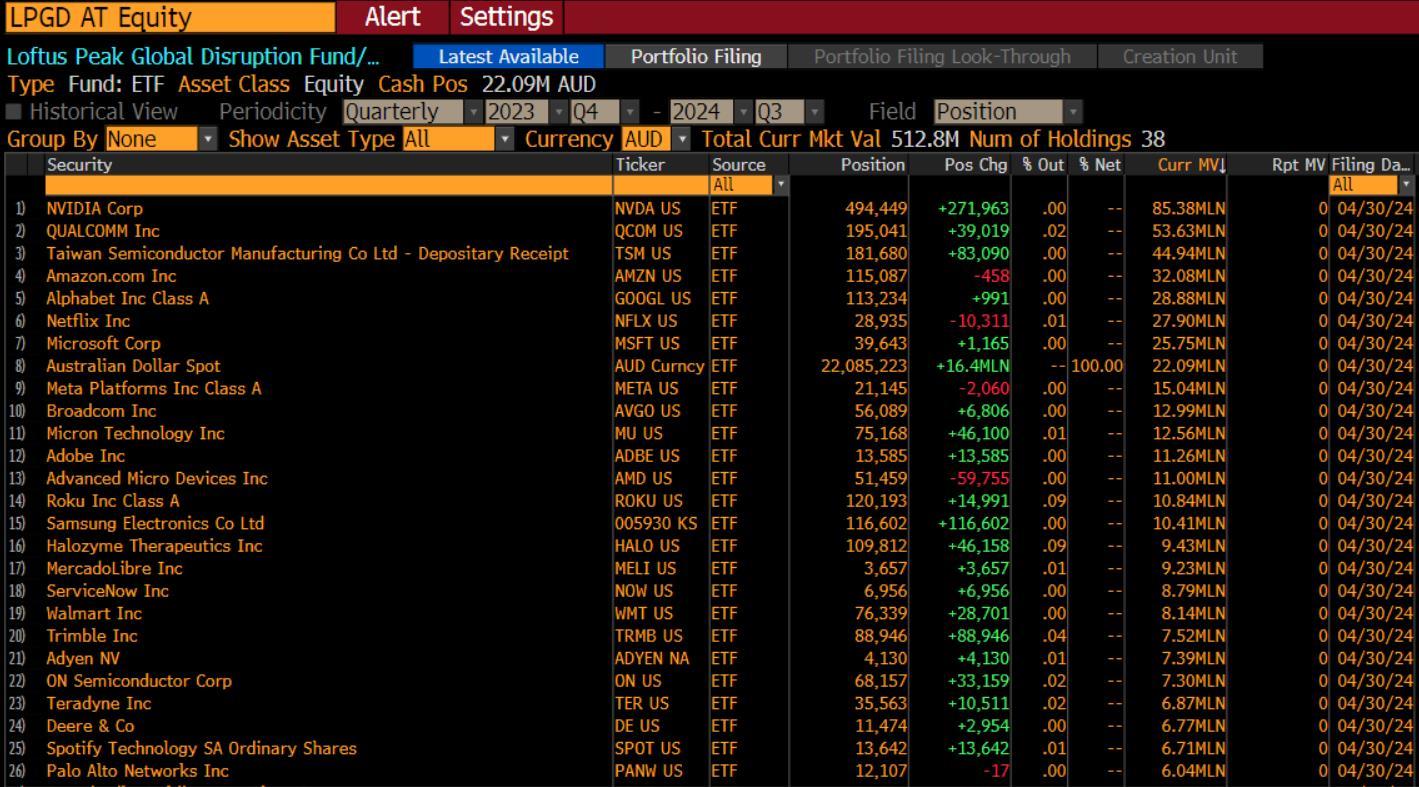Viewport: 1419px width, 787px height.
Task: Sort by the Ticker column header
Action: (x=660, y=165)
